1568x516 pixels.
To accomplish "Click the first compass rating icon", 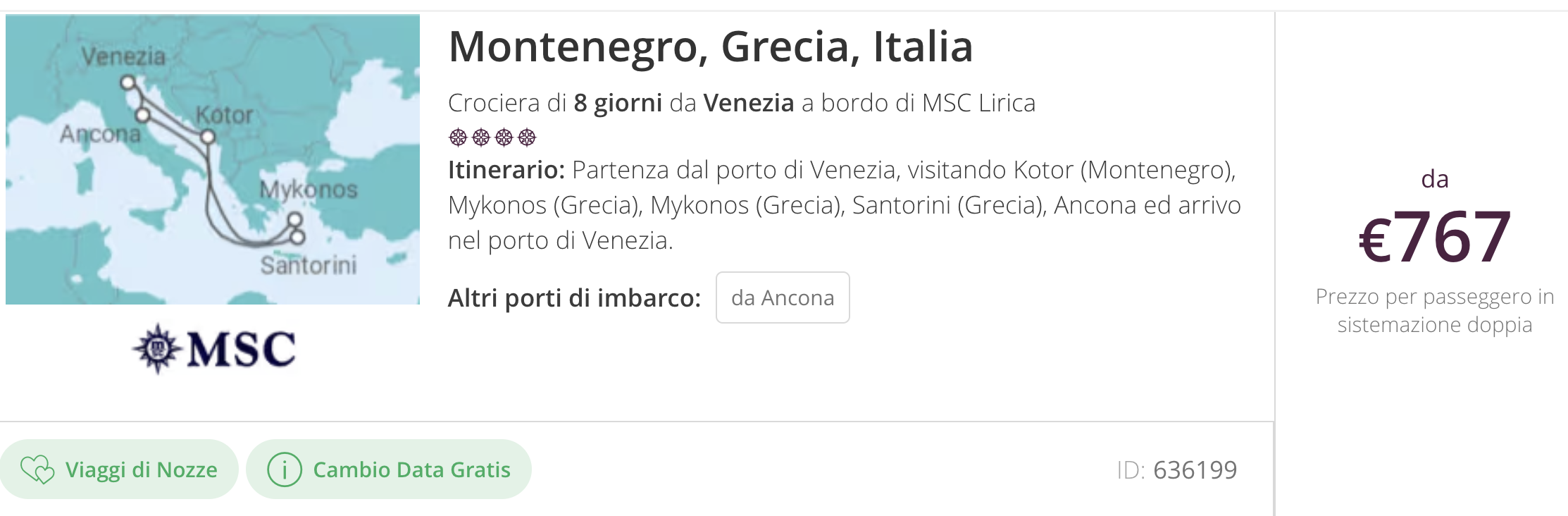I will [x=458, y=137].
